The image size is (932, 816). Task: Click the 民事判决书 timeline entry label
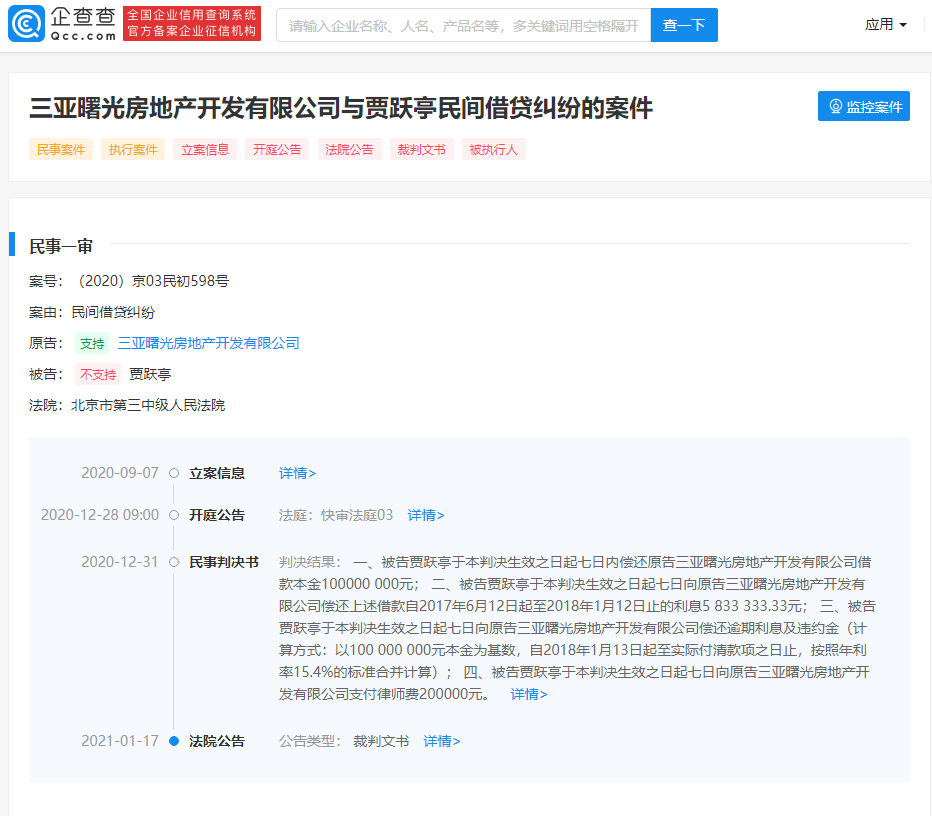tap(224, 562)
